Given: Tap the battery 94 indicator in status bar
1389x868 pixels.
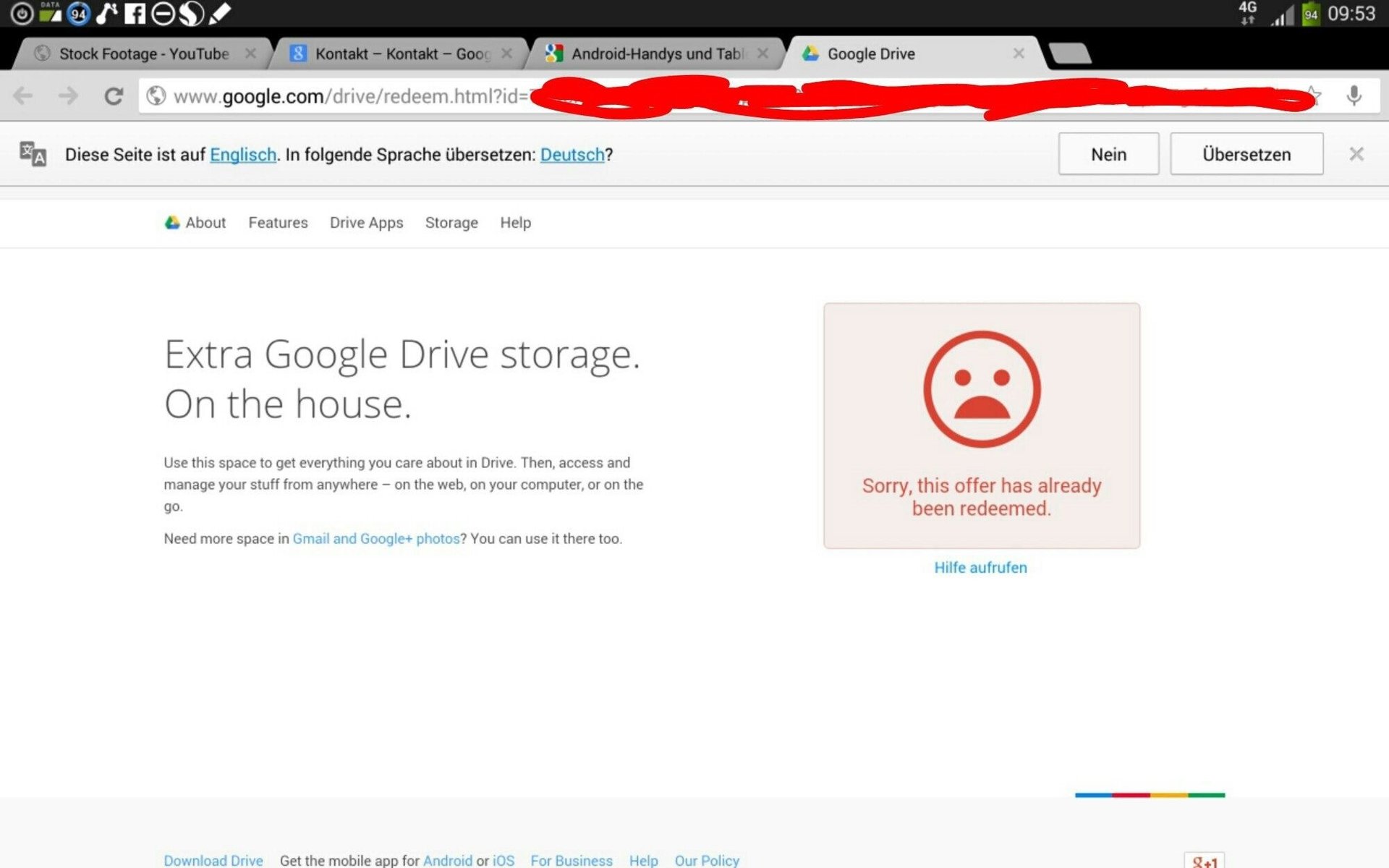Looking at the screenshot, I should point(1310,14).
